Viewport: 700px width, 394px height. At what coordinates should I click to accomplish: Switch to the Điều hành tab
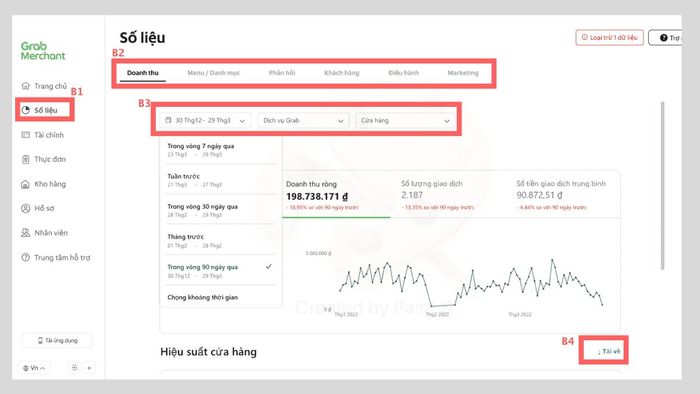click(404, 73)
